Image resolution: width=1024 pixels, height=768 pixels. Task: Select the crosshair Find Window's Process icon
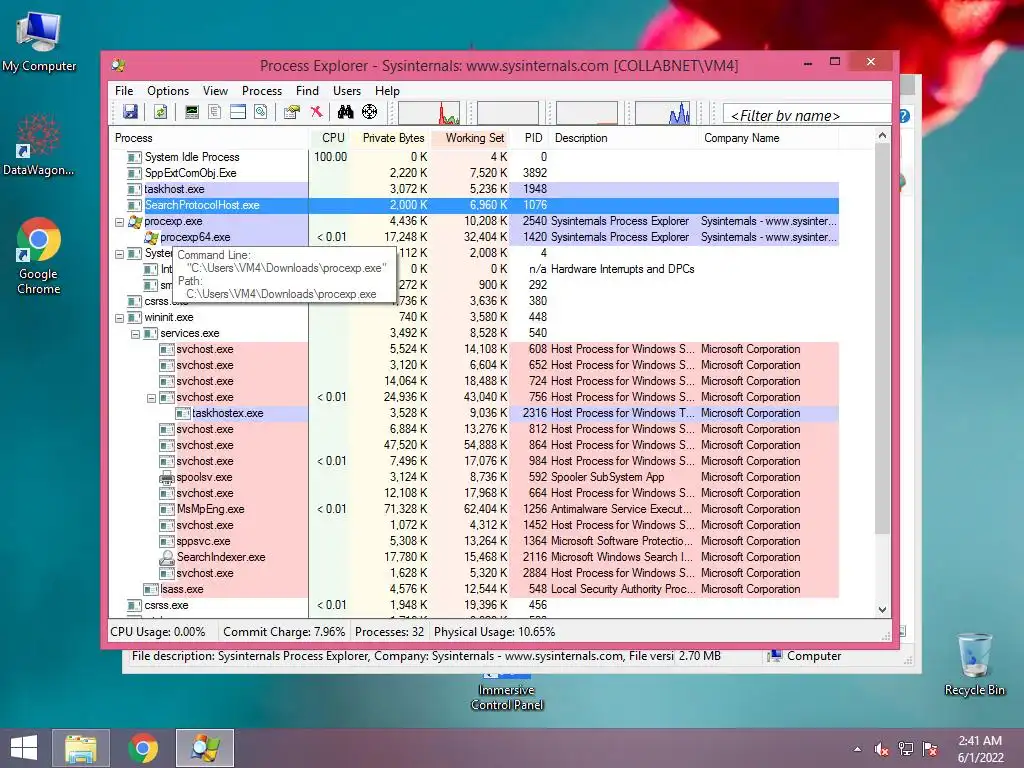[x=370, y=112]
